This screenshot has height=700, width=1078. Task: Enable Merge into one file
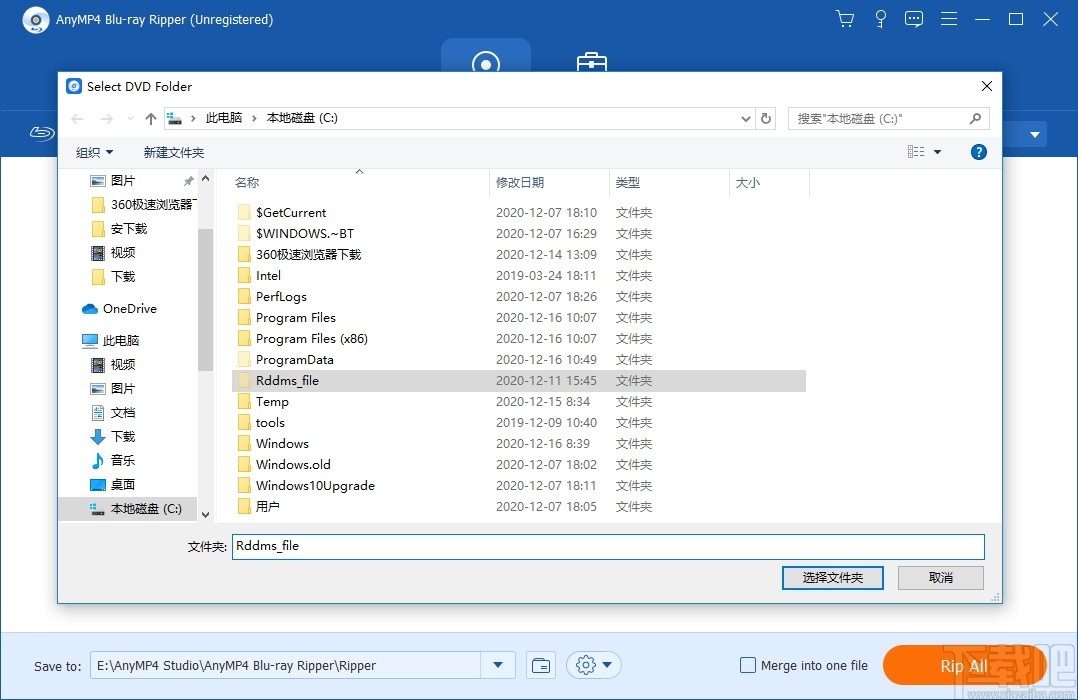[x=747, y=664]
